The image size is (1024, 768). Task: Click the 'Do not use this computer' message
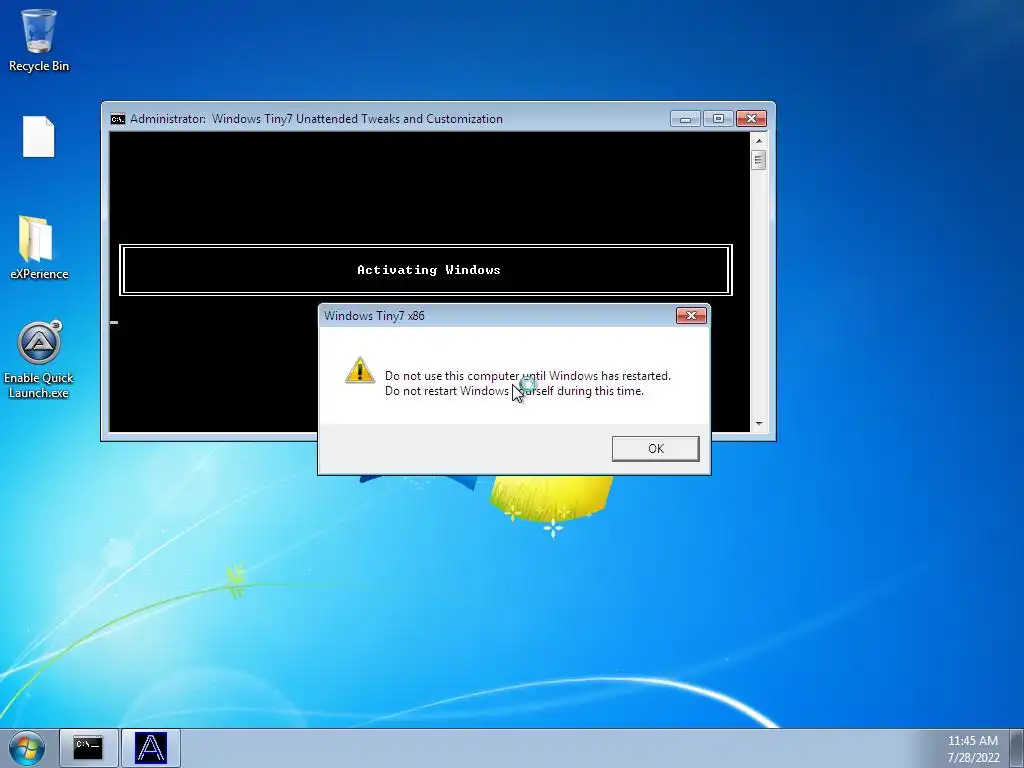tap(528, 376)
